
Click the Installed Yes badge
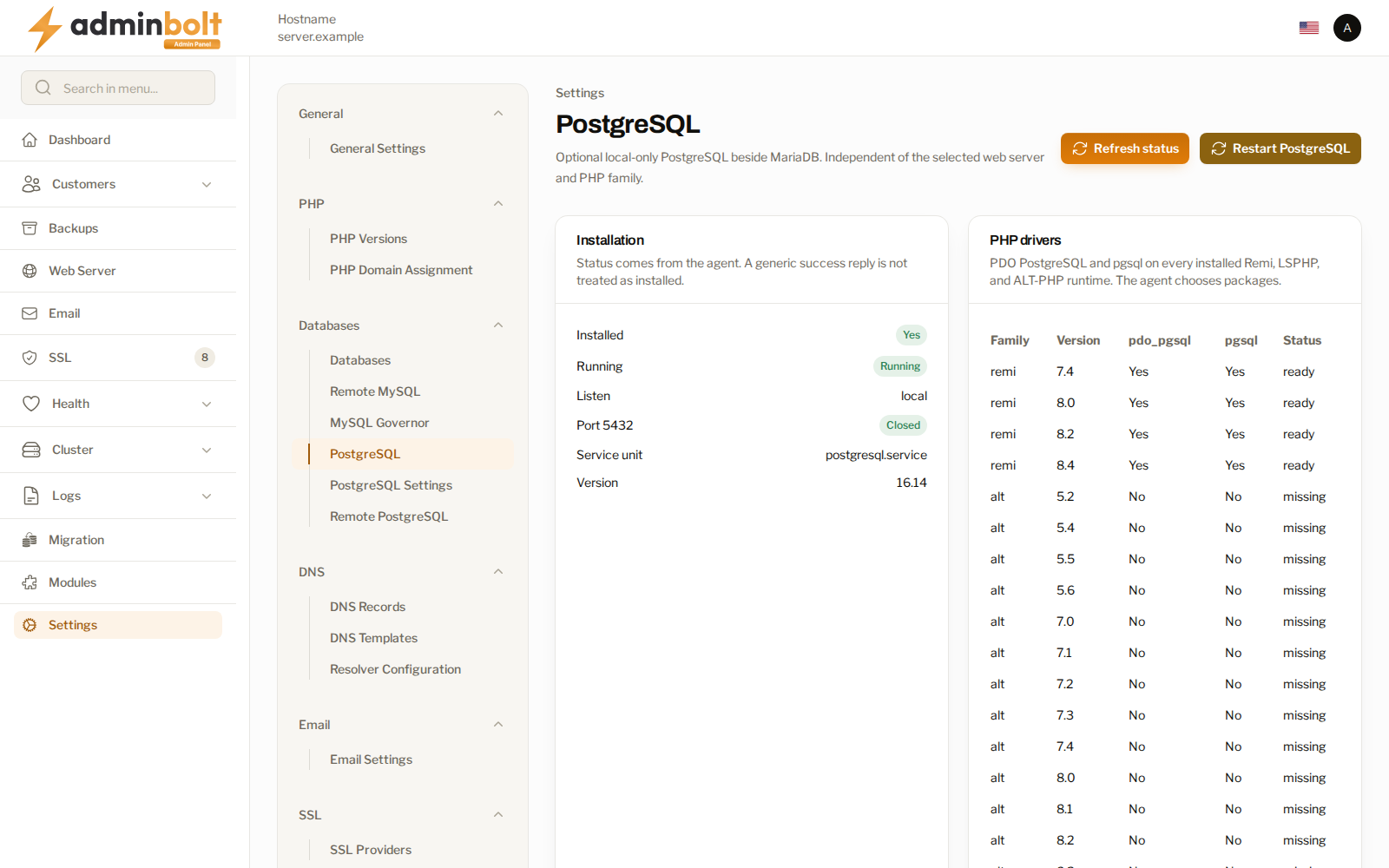pyautogui.click(x=912, y=335)
